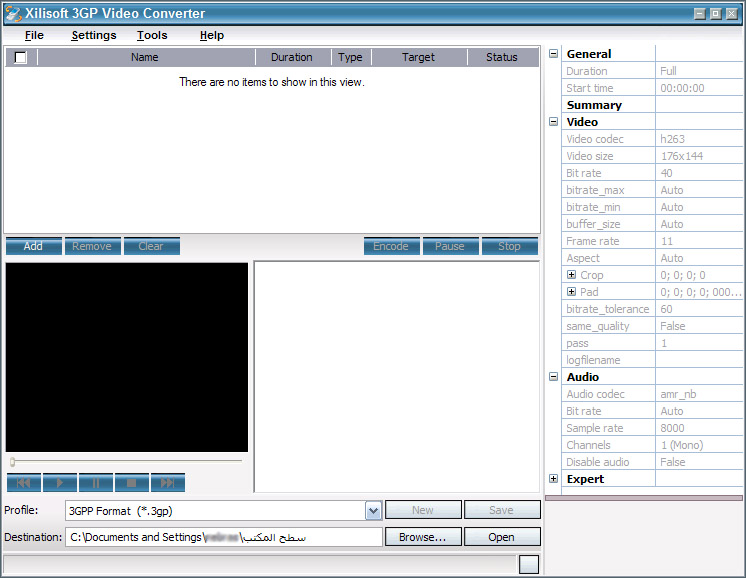
Task: Select the Video Bit rate value 40
Action: (x=699, y=173)
